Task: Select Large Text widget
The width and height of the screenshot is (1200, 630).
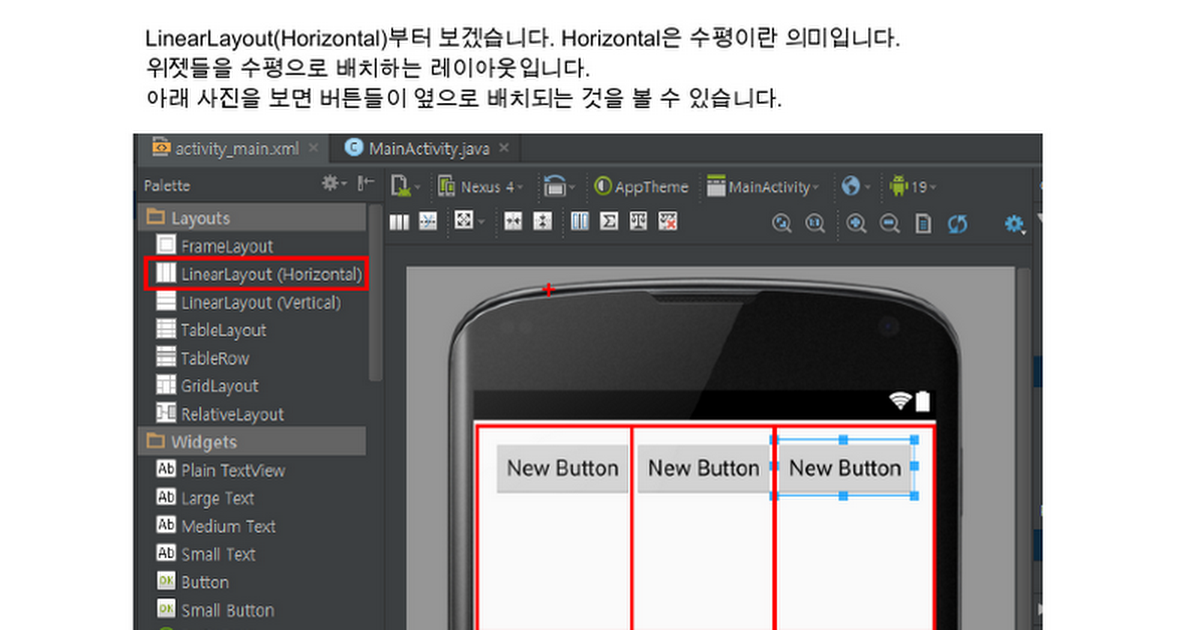Action: (x=206, y=497)
